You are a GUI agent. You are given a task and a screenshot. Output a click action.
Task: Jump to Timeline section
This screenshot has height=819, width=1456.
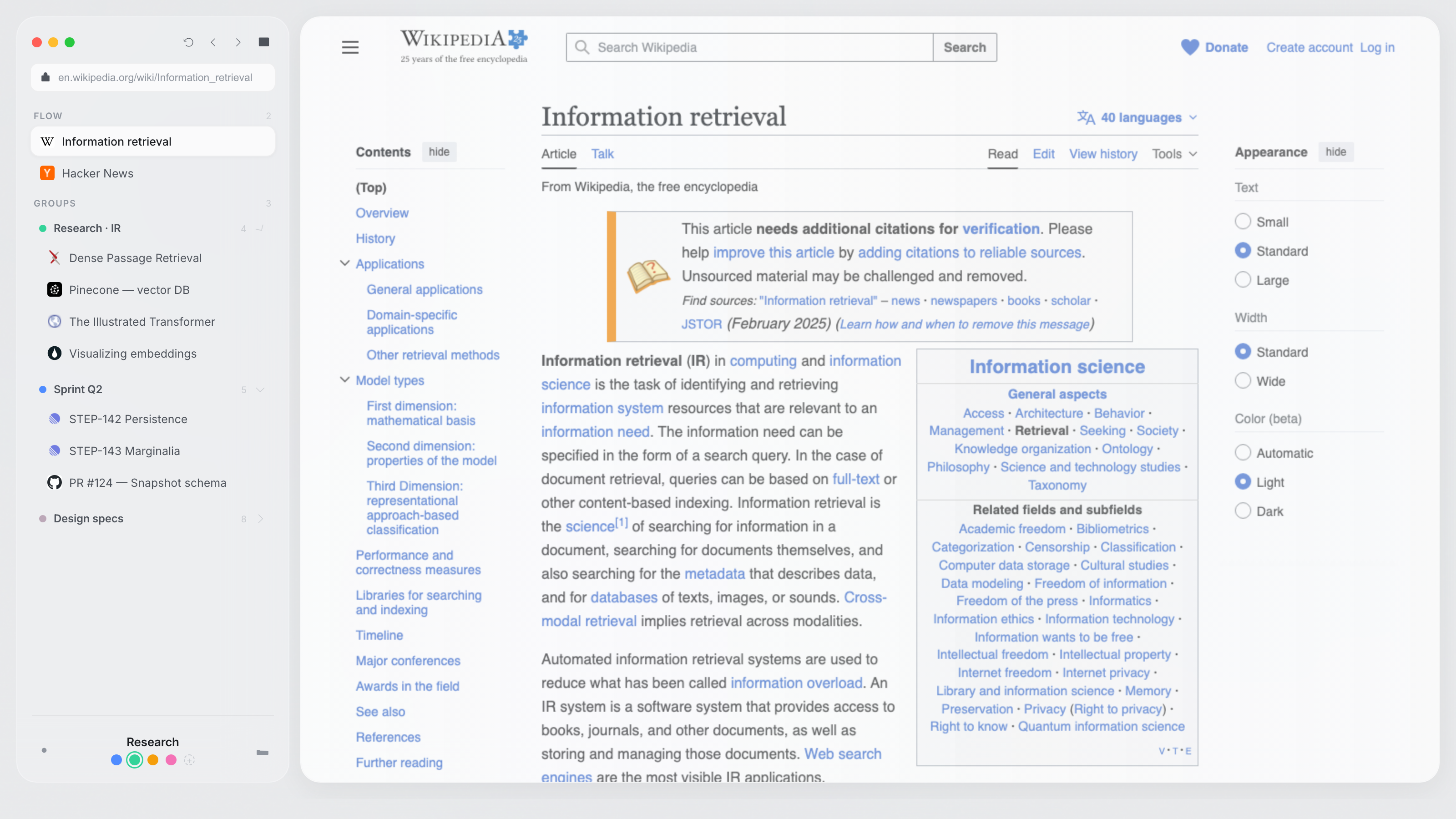coord(379,635)
